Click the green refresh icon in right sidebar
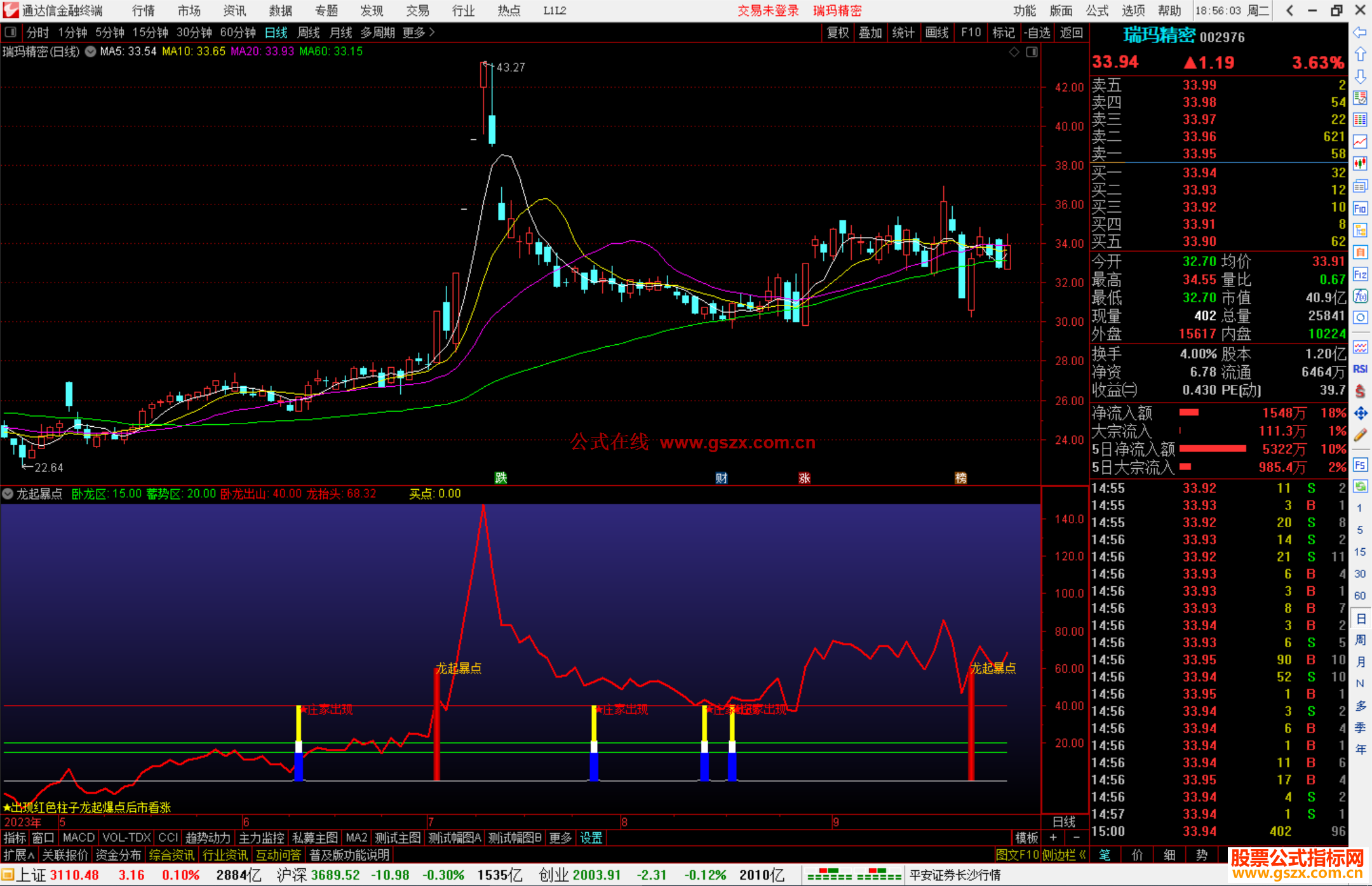Image resolution: width=1372 pixels, height=886 pixels. coord(1360,487)
